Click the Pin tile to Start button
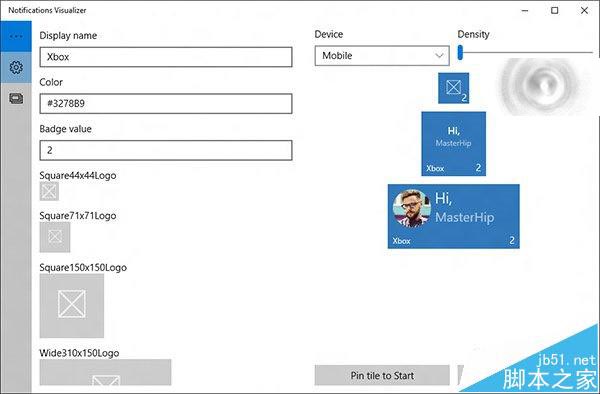 [382, 375]
